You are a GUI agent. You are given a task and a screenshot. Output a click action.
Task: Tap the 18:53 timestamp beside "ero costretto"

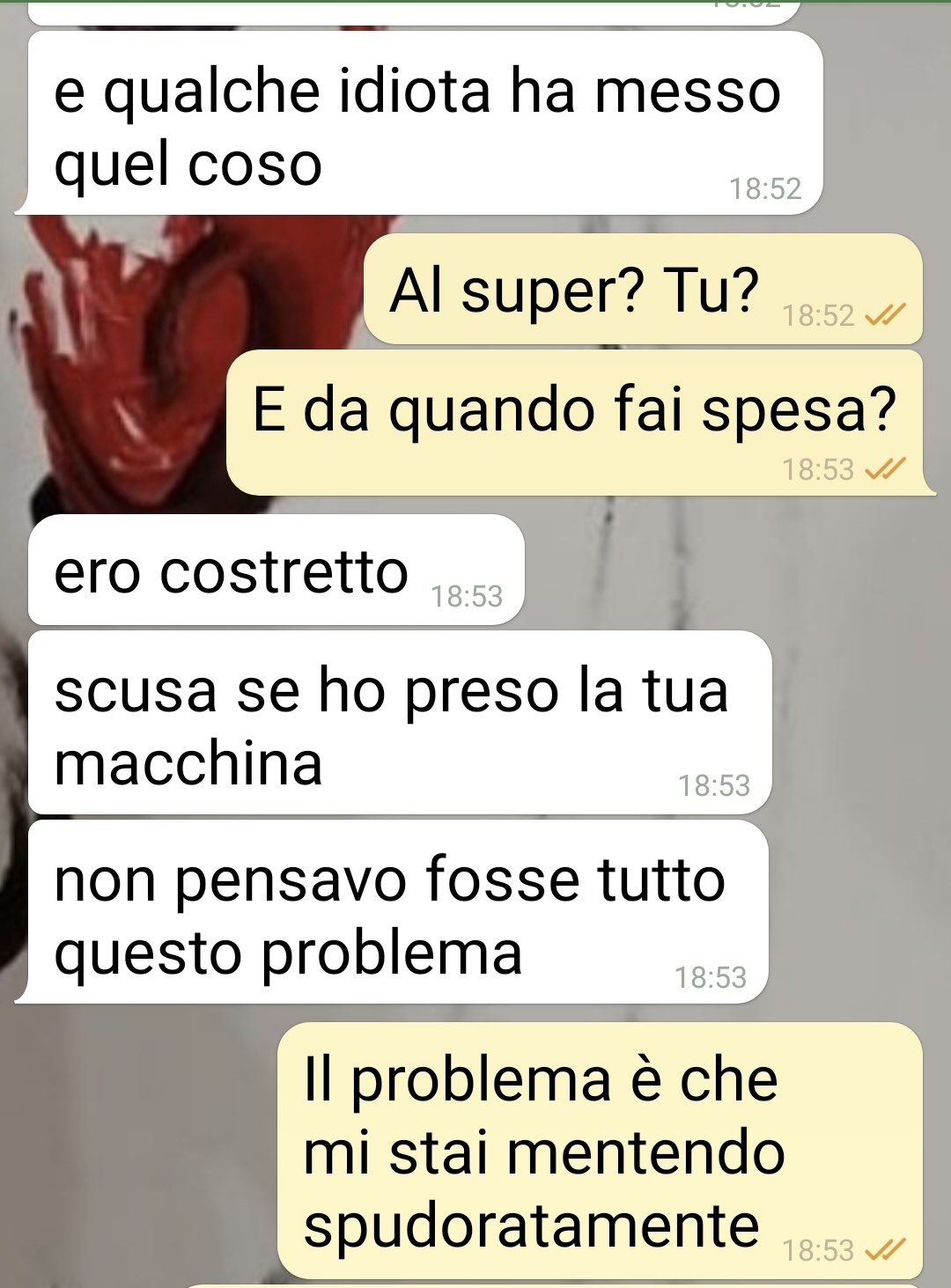[x=467, y=597]
